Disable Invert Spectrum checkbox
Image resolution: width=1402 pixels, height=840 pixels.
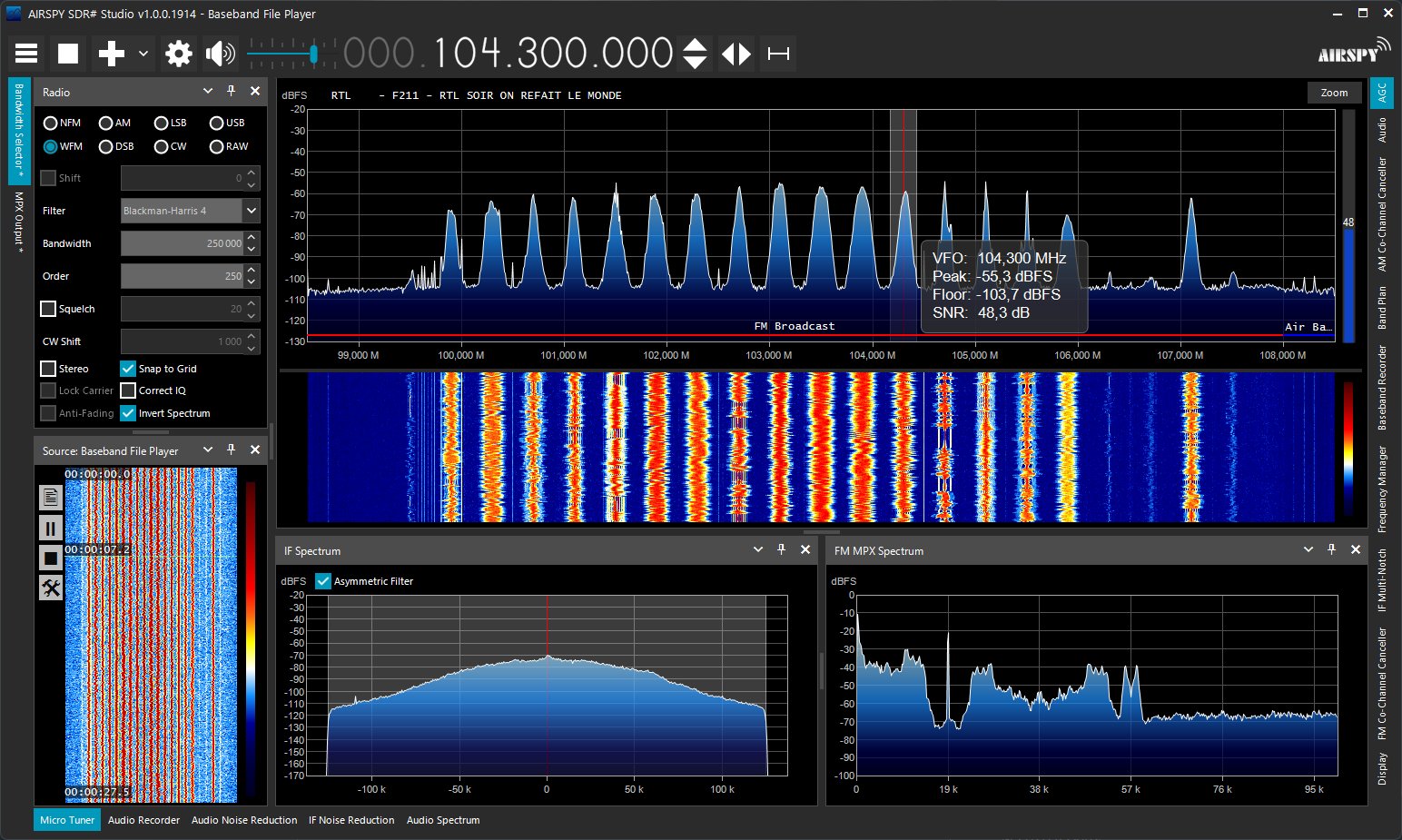pos(128,413)
